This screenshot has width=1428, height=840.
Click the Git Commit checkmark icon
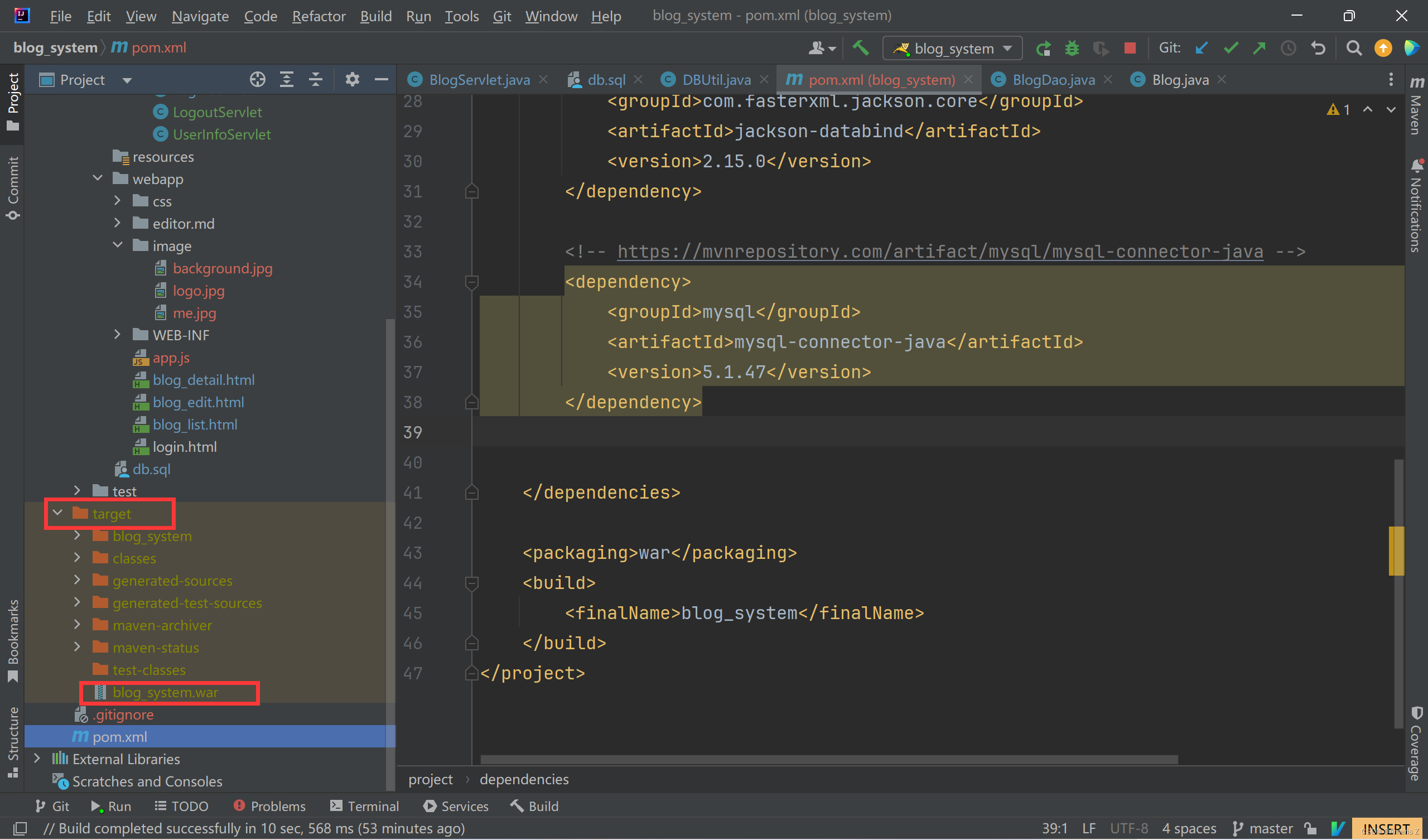[1230, 48]
